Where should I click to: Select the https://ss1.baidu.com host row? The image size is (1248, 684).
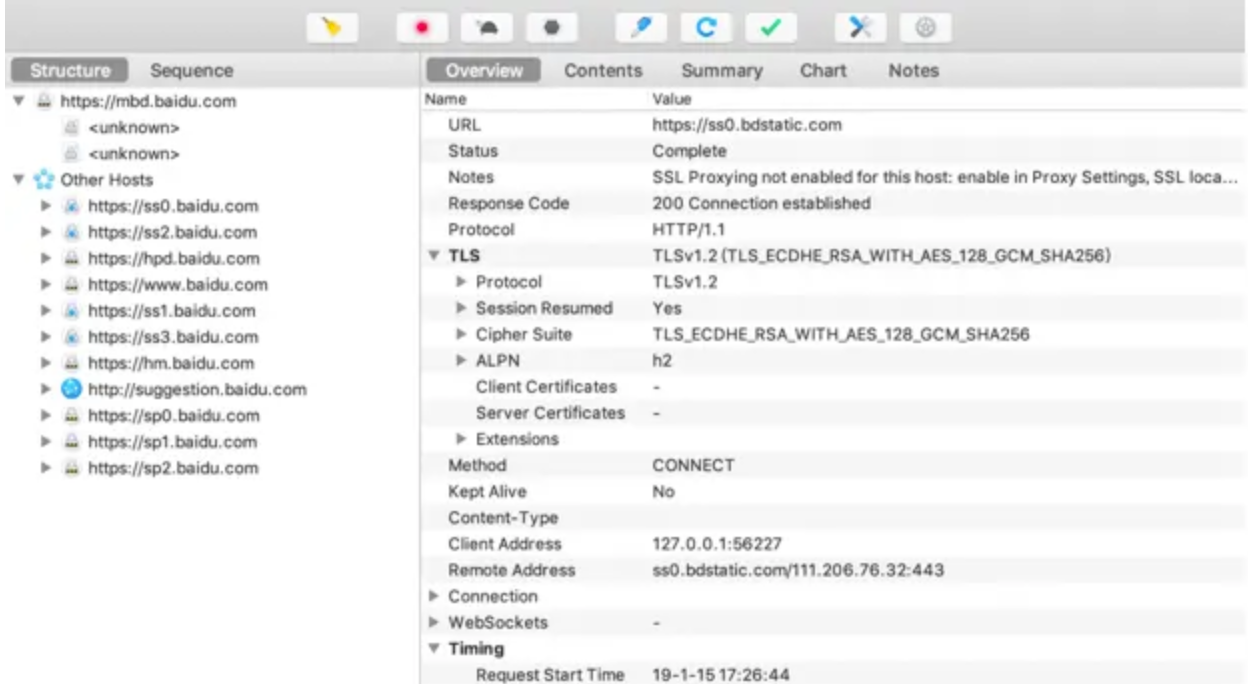(171, 311)
